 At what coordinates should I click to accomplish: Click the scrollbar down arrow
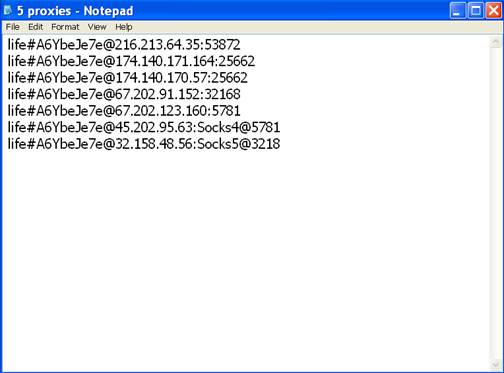point(495,364)
